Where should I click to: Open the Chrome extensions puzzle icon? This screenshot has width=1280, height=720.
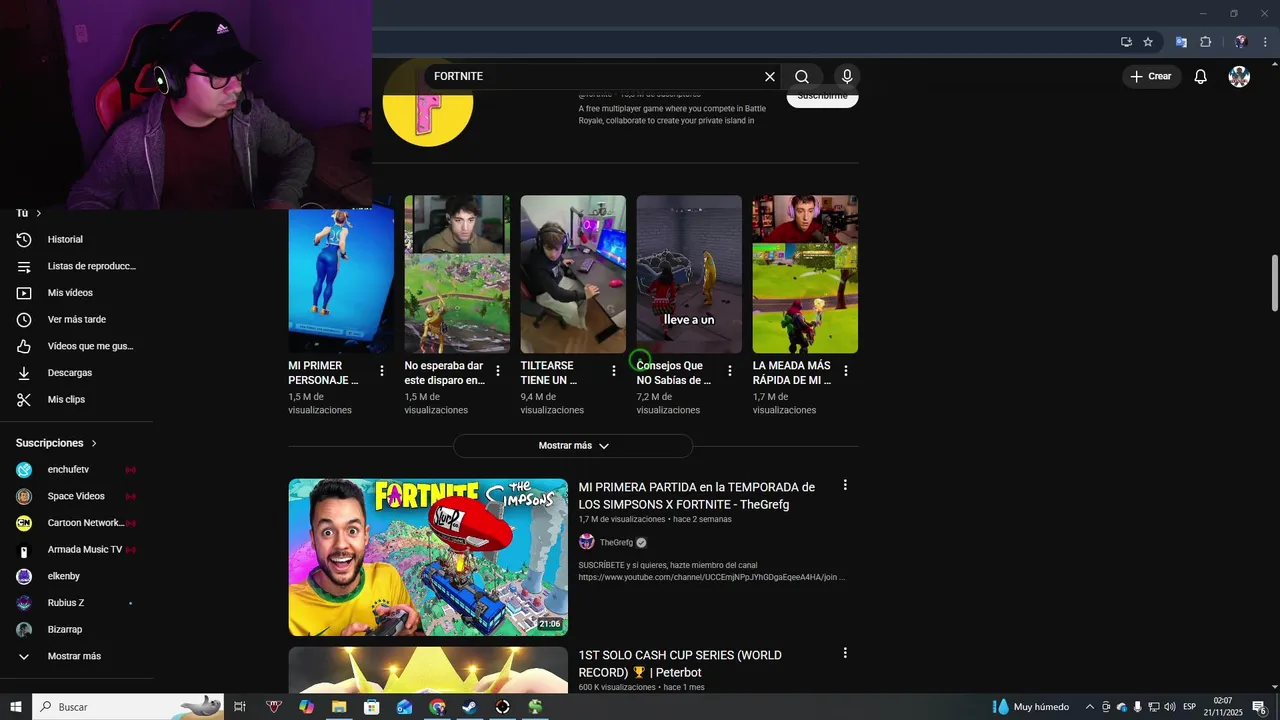(1205, 42)
